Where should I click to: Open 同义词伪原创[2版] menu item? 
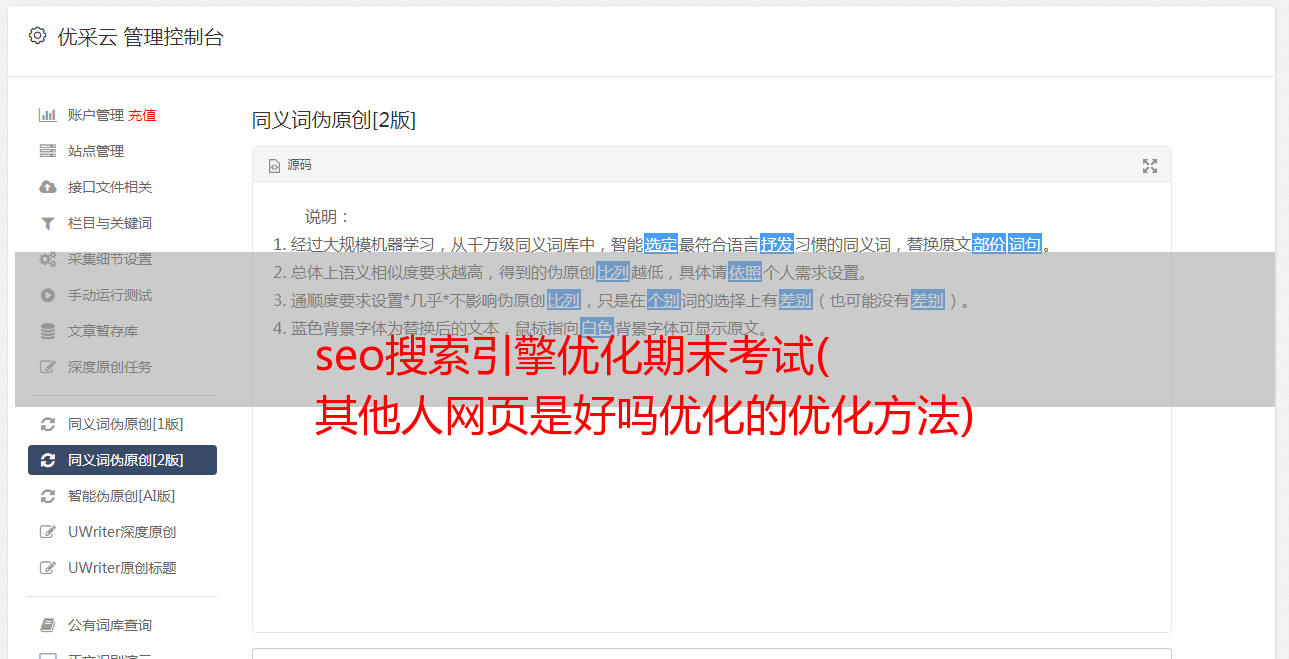122,460
